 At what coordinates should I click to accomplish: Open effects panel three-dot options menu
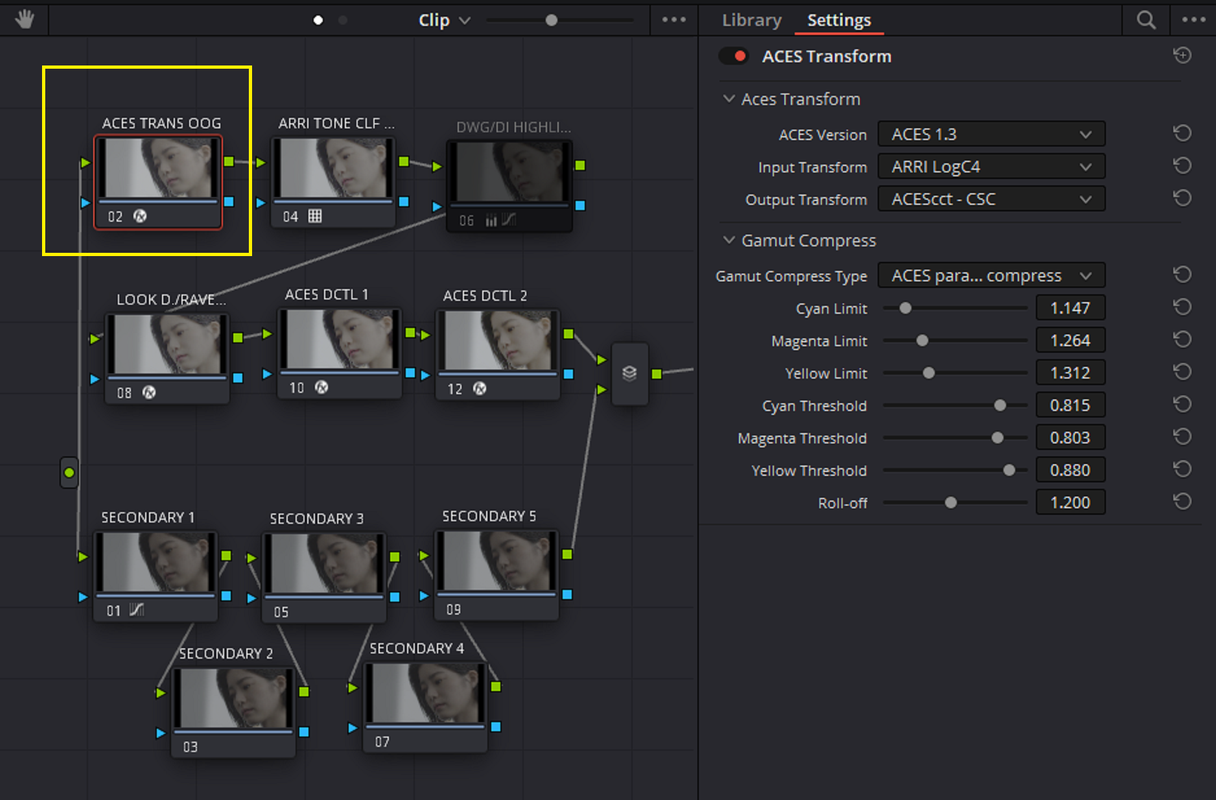tap(1193, 20)
